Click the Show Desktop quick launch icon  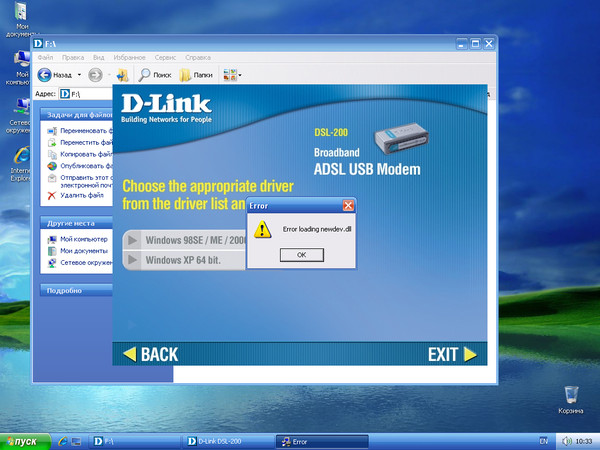tap(76, 442)
